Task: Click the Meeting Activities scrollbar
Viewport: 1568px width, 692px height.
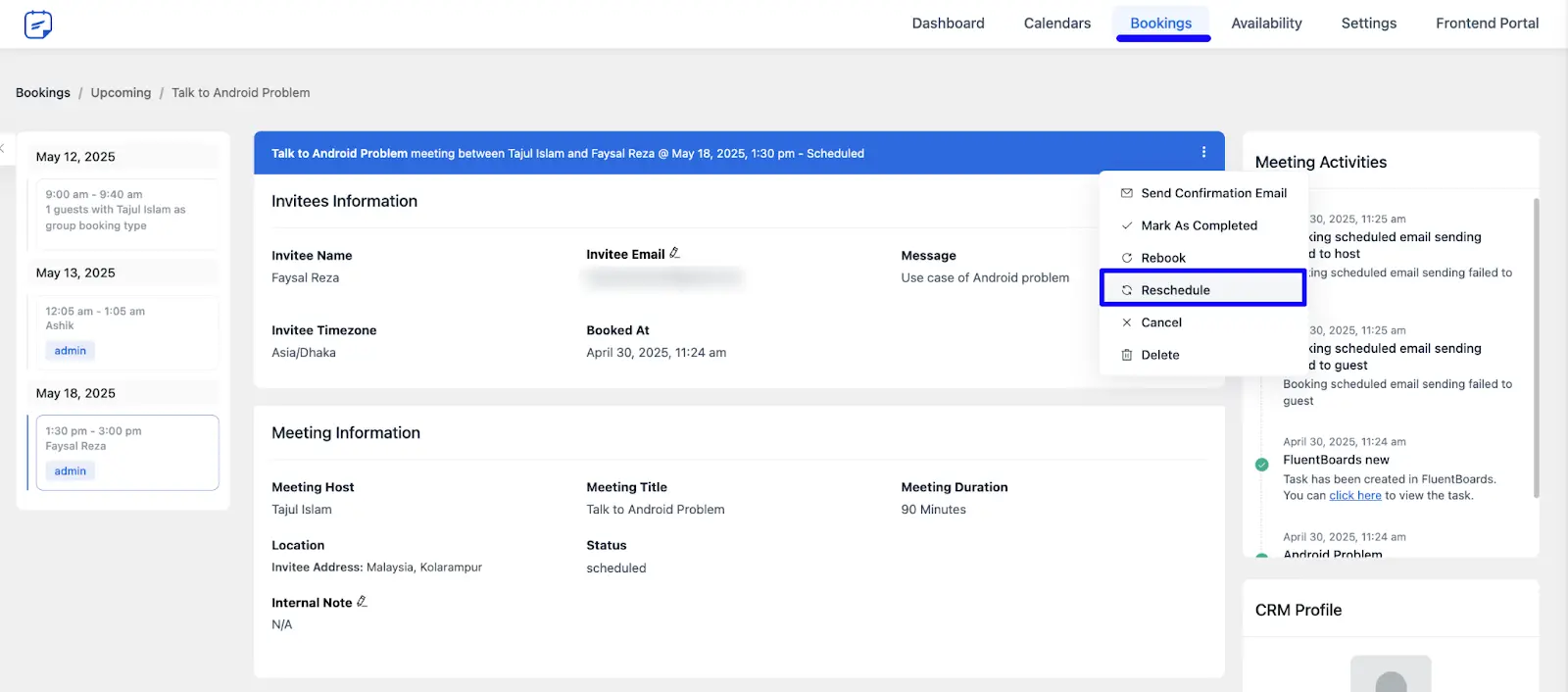Action: click(x=1536, y=348)
